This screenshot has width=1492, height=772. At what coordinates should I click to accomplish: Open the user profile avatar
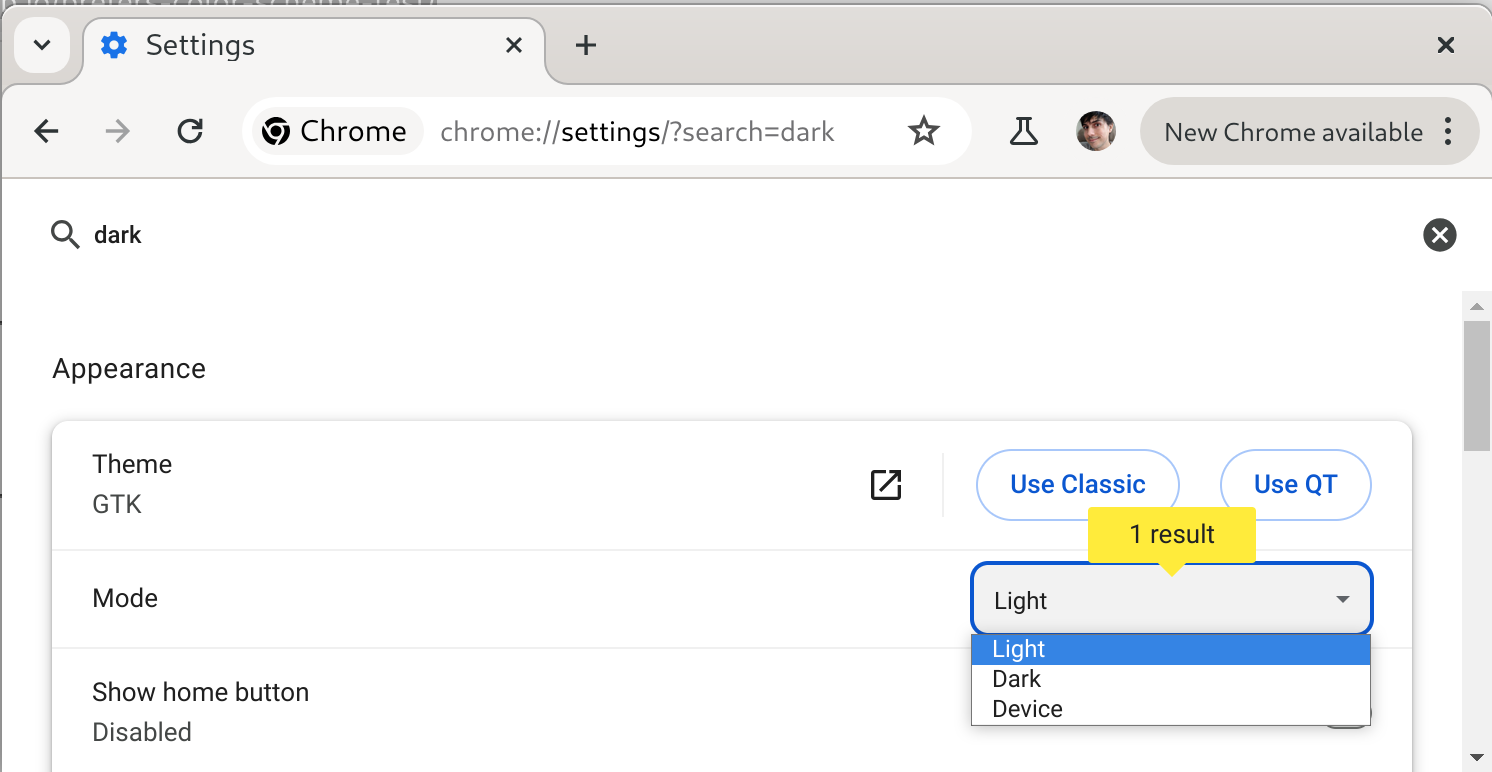pos(1095,131)
